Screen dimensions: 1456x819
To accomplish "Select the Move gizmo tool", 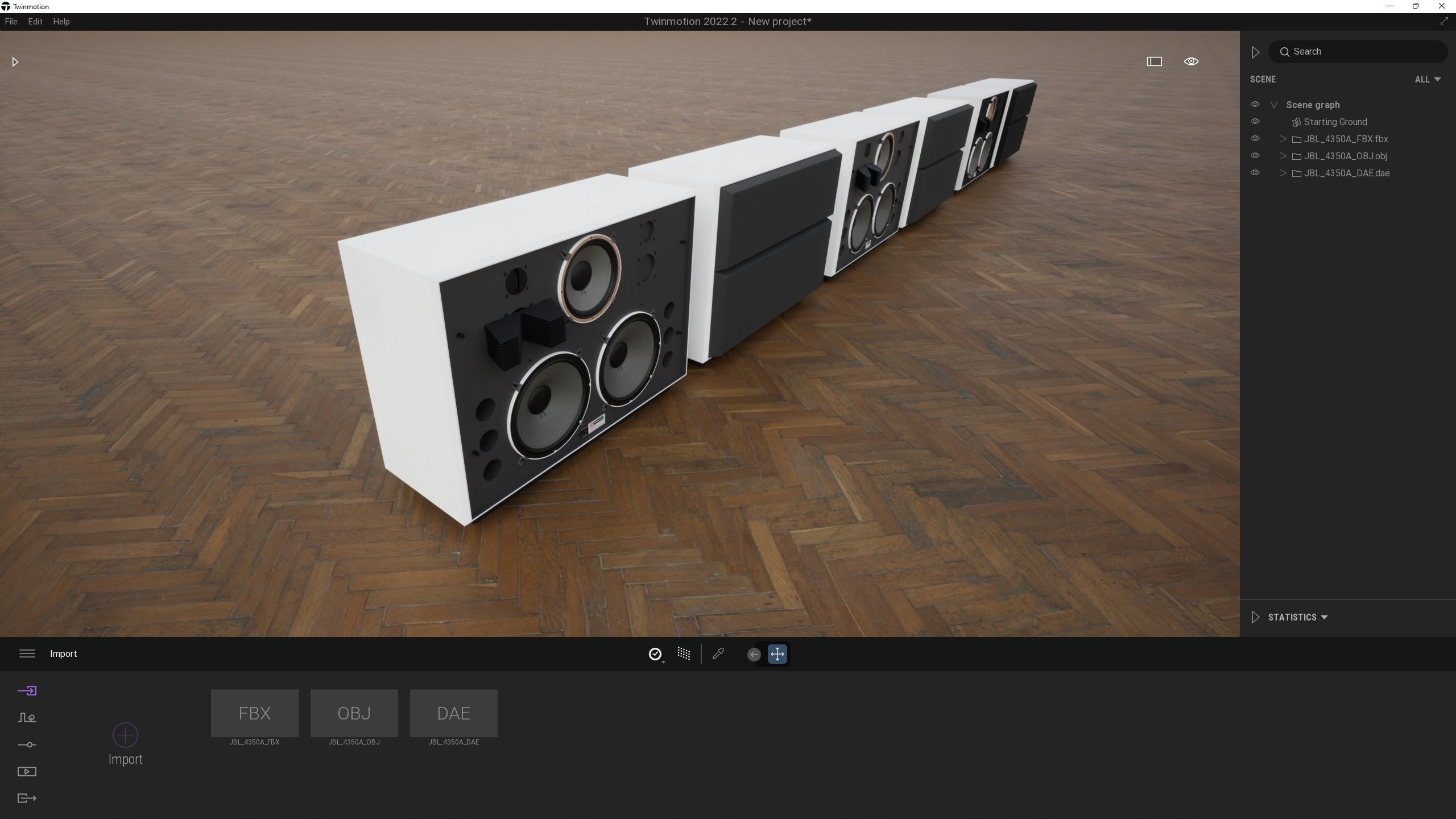I will [777, 654].
